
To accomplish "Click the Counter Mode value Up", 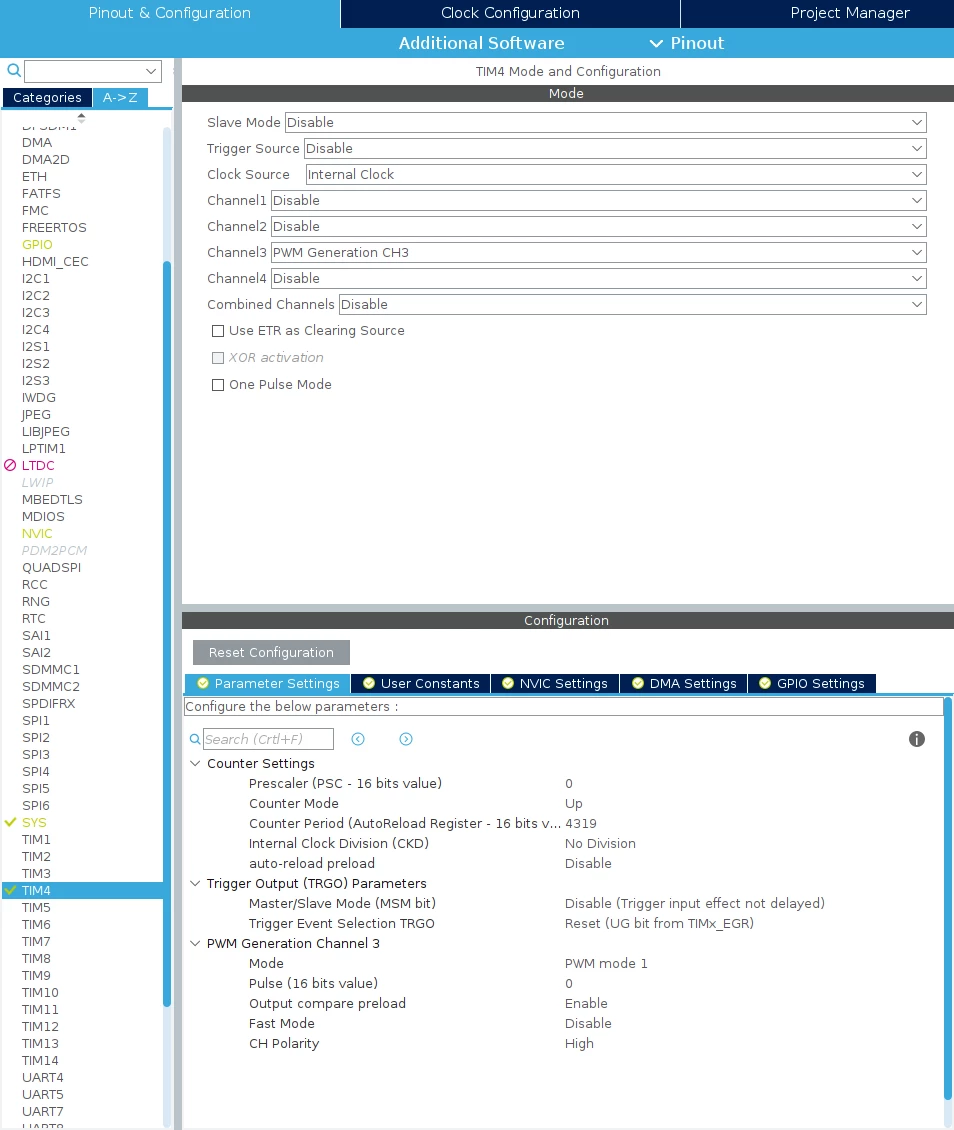I will (x=574, y=804).
